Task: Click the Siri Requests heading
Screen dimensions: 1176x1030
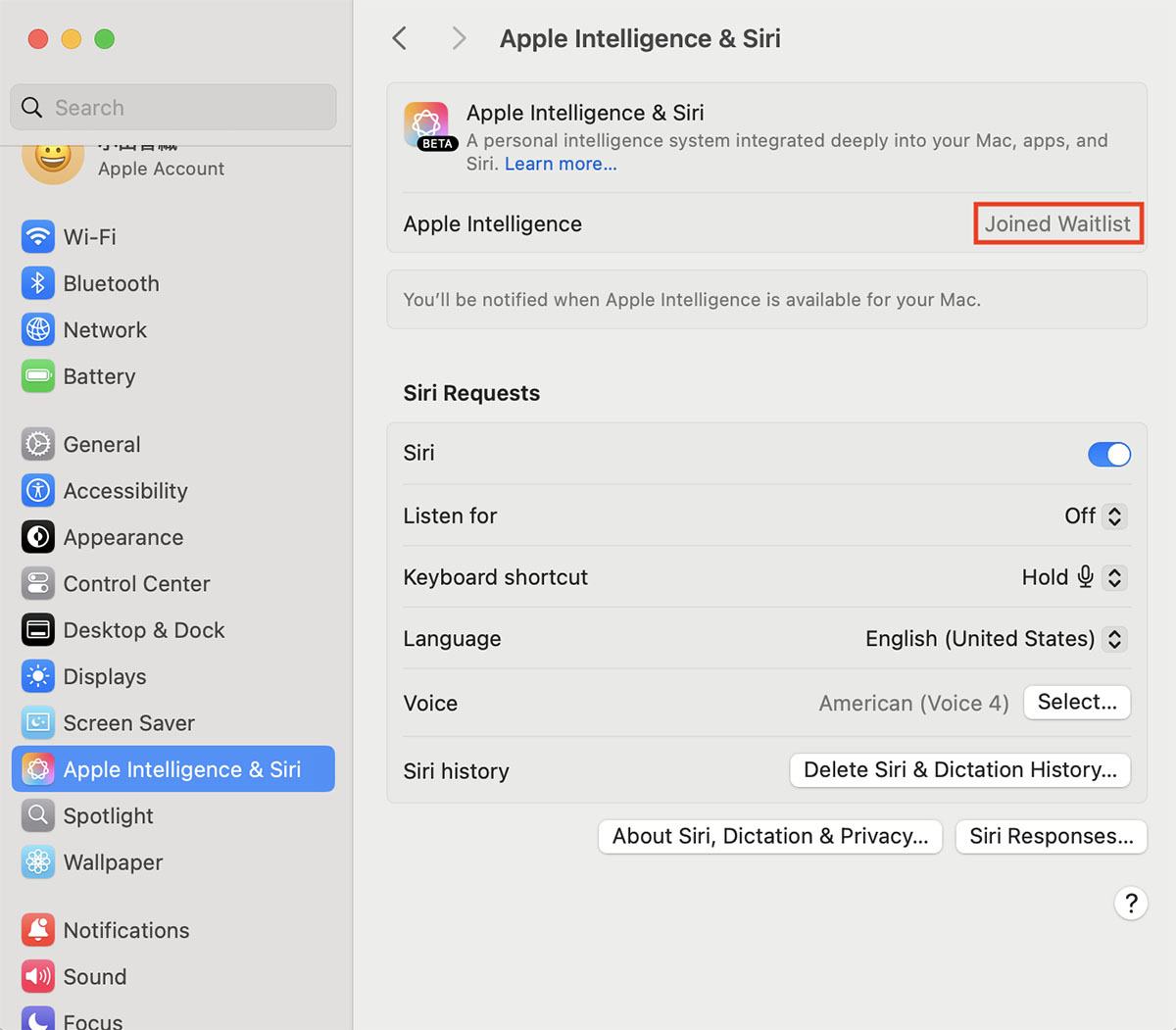Action: click(x=471, y=393)
